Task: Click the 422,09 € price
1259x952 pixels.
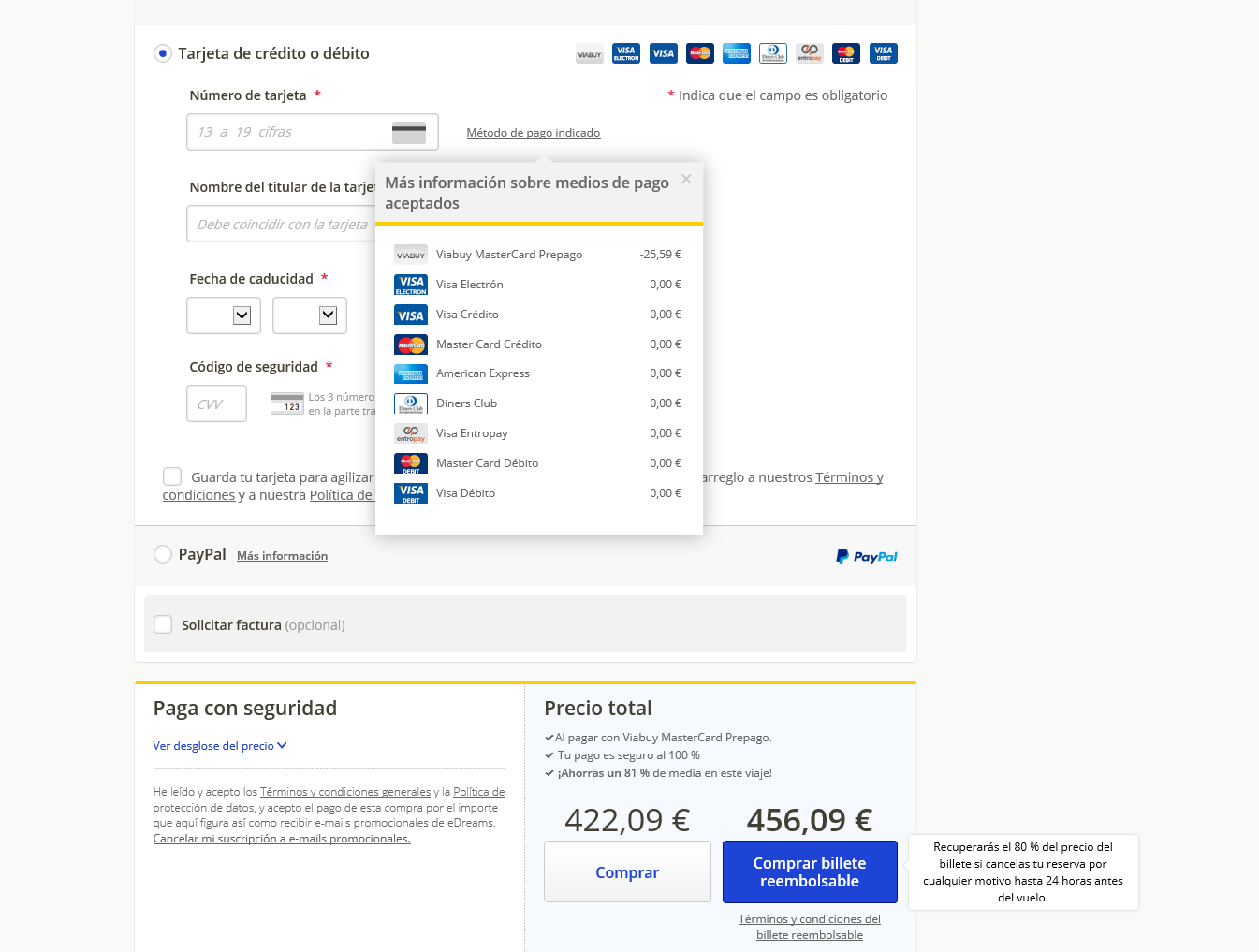Action: [627, 820]
